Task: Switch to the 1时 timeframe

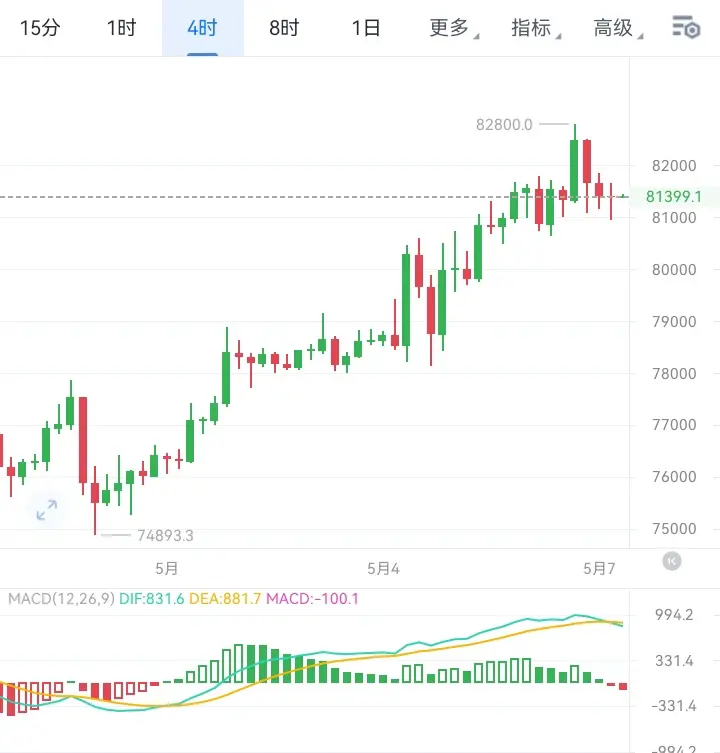Action: [x=122, y=28]
